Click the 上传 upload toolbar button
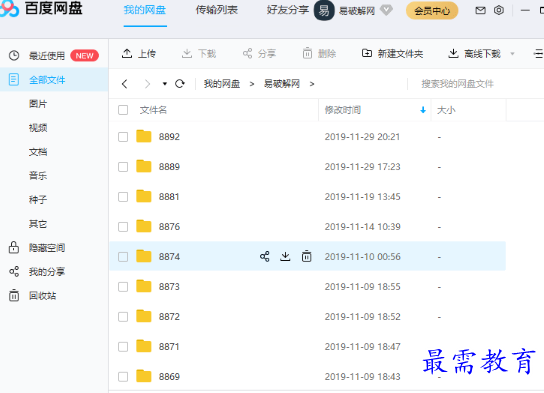The height and width of the screenshot is (393, 544). pos(139,54)
